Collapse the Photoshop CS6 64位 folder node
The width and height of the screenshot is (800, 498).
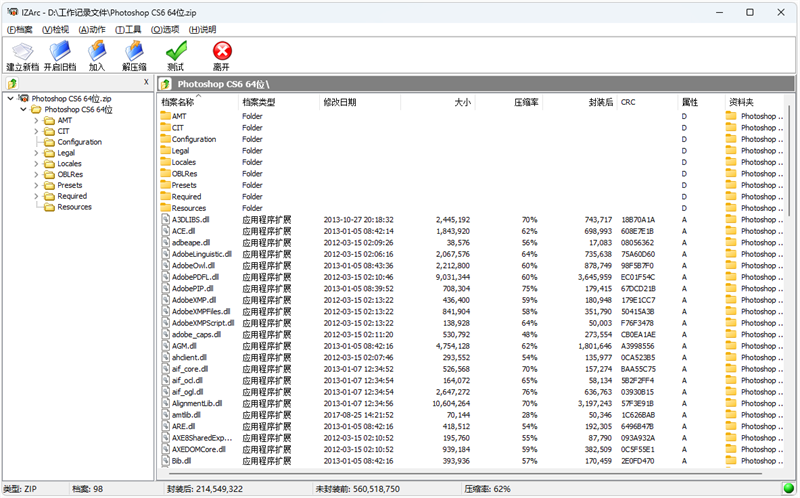click(x=23, y=109)
